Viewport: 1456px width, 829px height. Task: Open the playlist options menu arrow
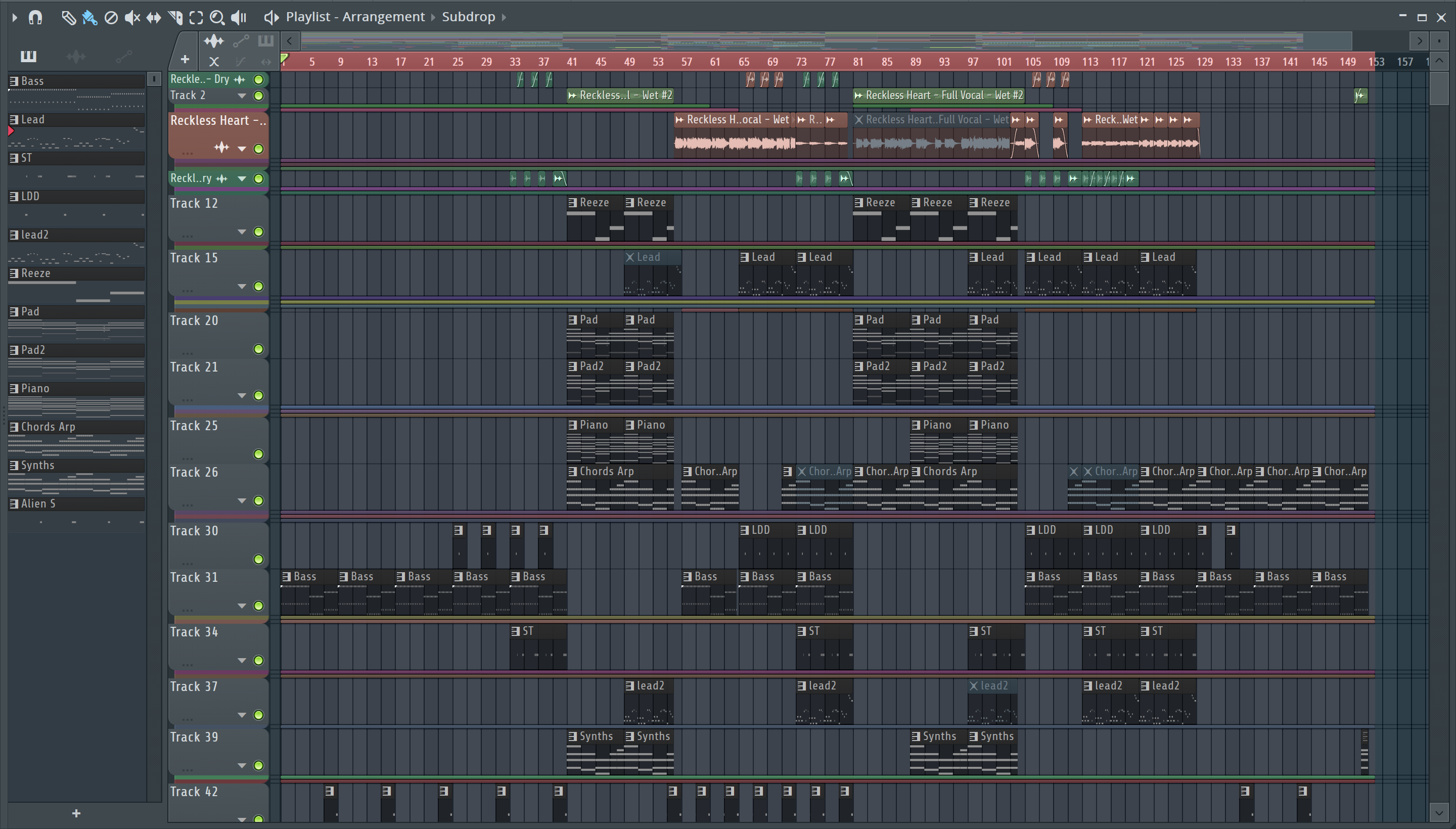(15, 18)
